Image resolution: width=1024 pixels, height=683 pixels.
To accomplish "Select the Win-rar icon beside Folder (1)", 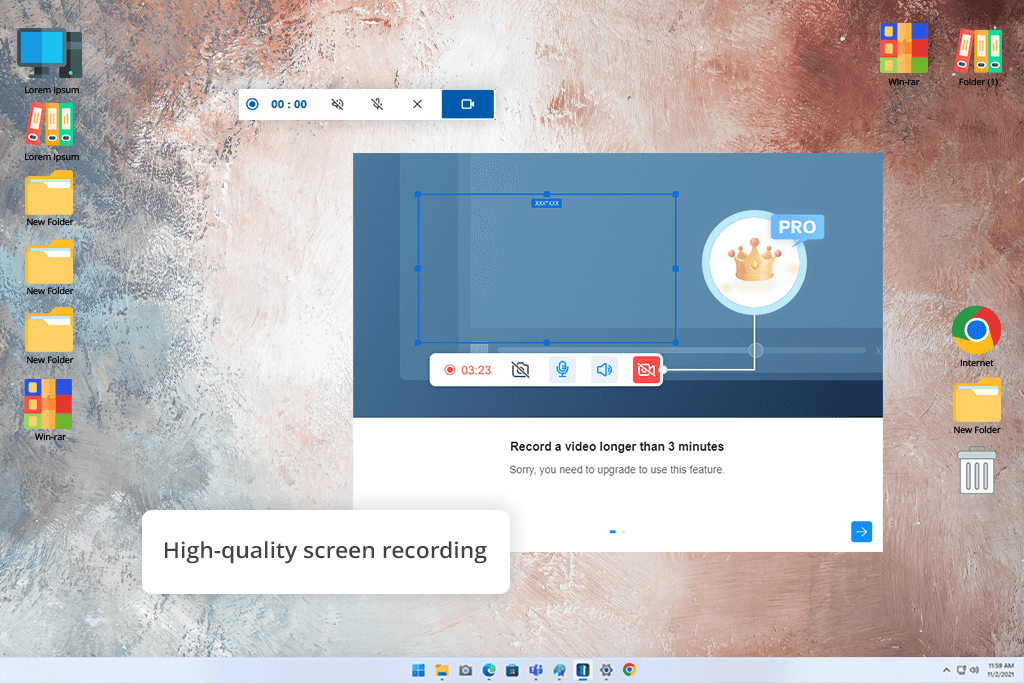I will coord(903,54).
